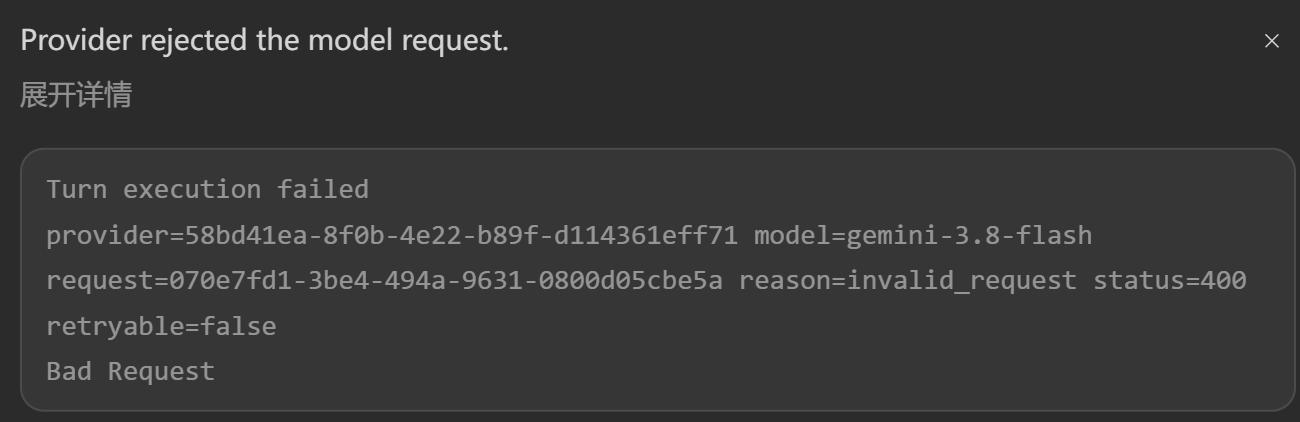The width and height of the screenshot is (1300, 422).
Task: Click the retryable=false line
Action: click(161, 326)
